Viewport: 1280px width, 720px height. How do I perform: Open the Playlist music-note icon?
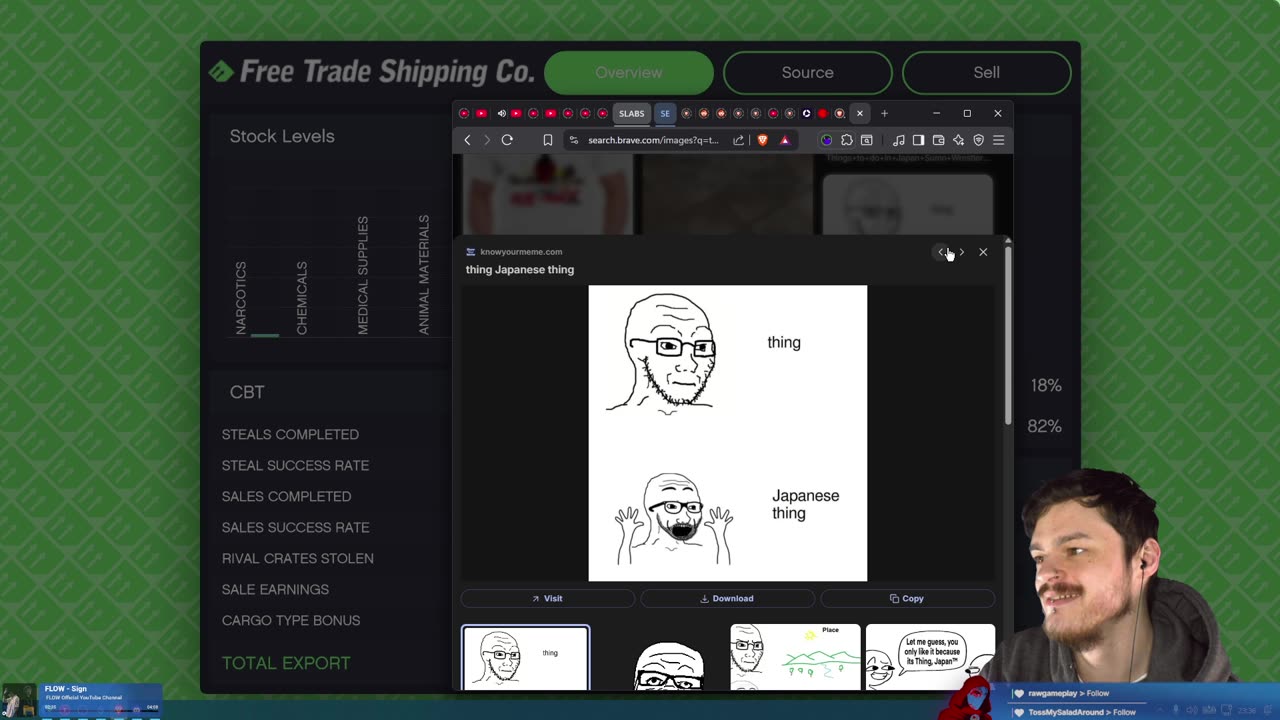point(898,140)
